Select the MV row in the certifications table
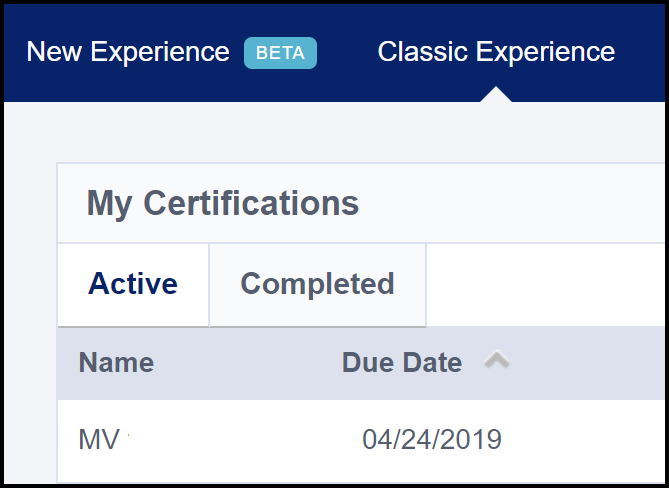 point(250,439)
